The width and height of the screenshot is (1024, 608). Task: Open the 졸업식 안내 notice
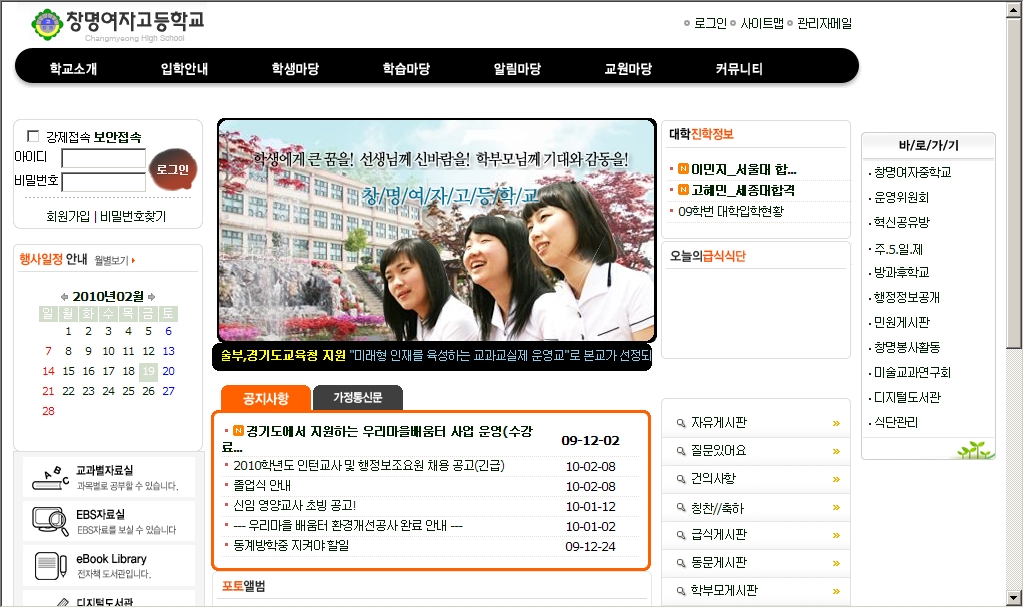[x=259, y=485]
